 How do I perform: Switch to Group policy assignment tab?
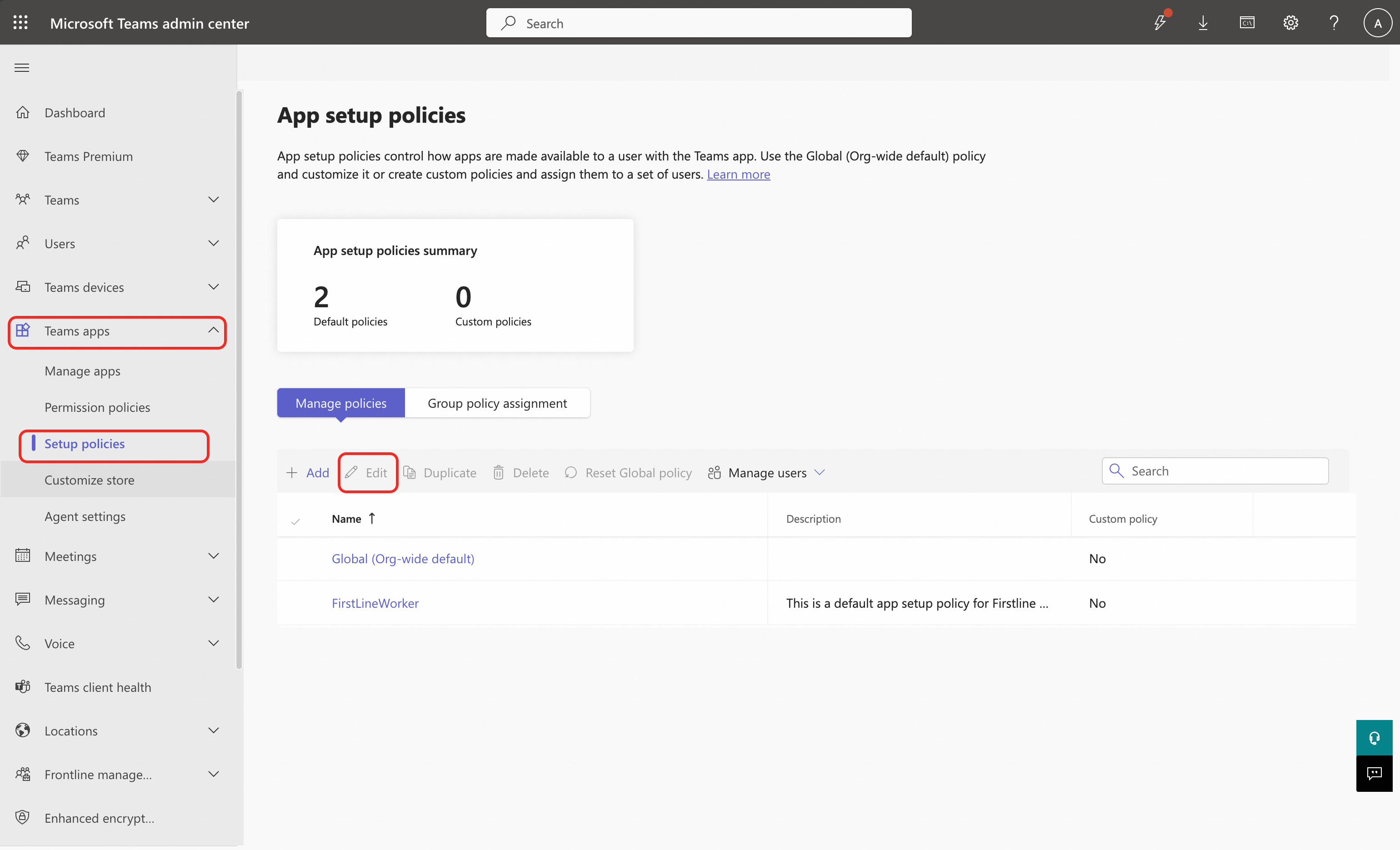[x=496, y=403]
